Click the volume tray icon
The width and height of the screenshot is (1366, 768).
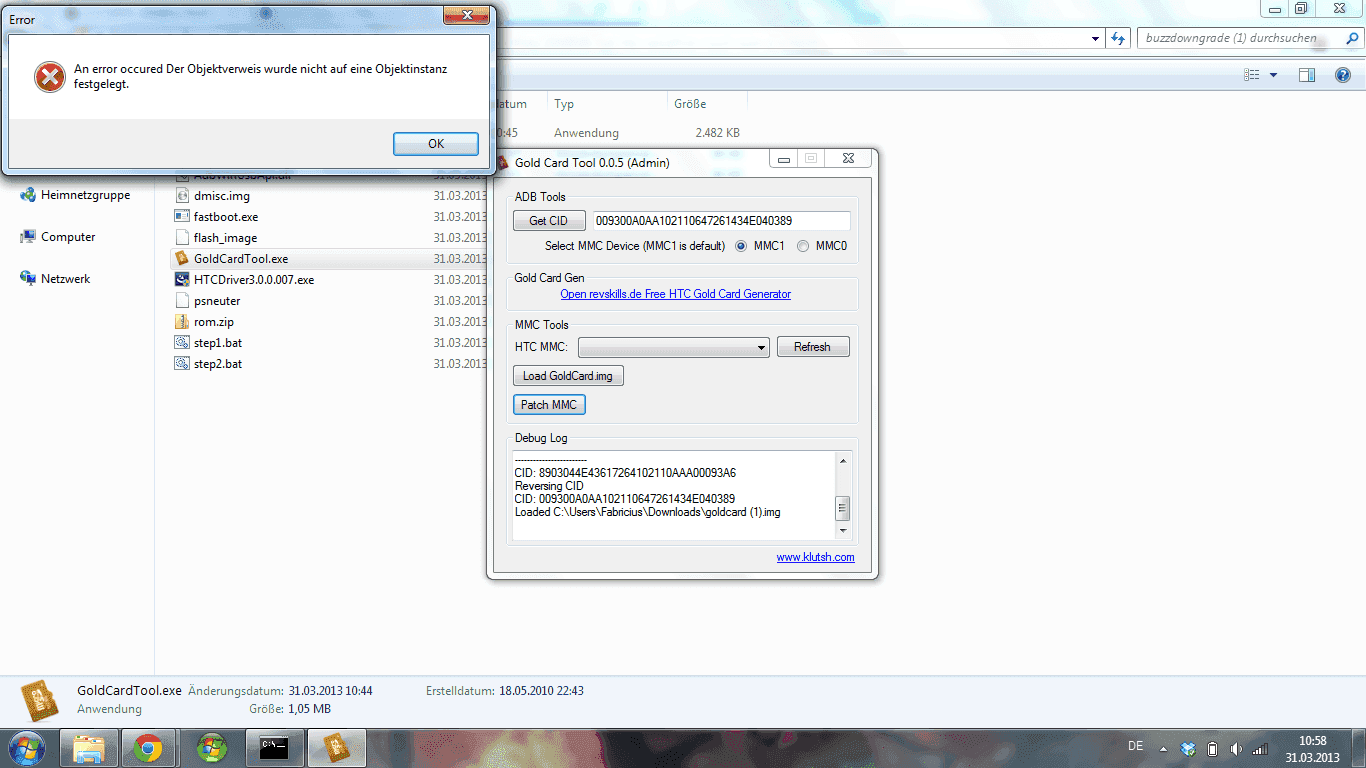click(x=1236, y=748)
